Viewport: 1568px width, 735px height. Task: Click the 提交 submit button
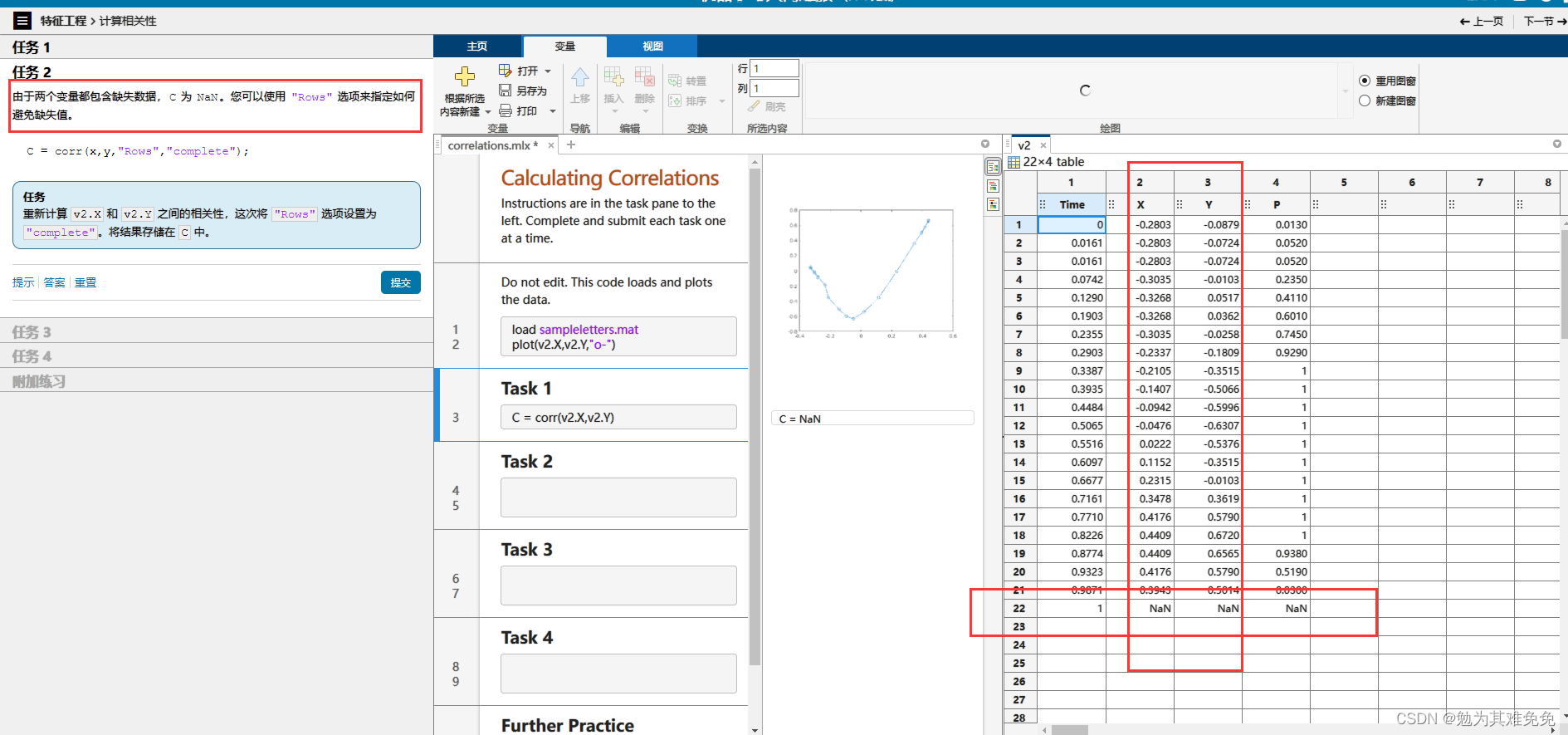(401, 282)
